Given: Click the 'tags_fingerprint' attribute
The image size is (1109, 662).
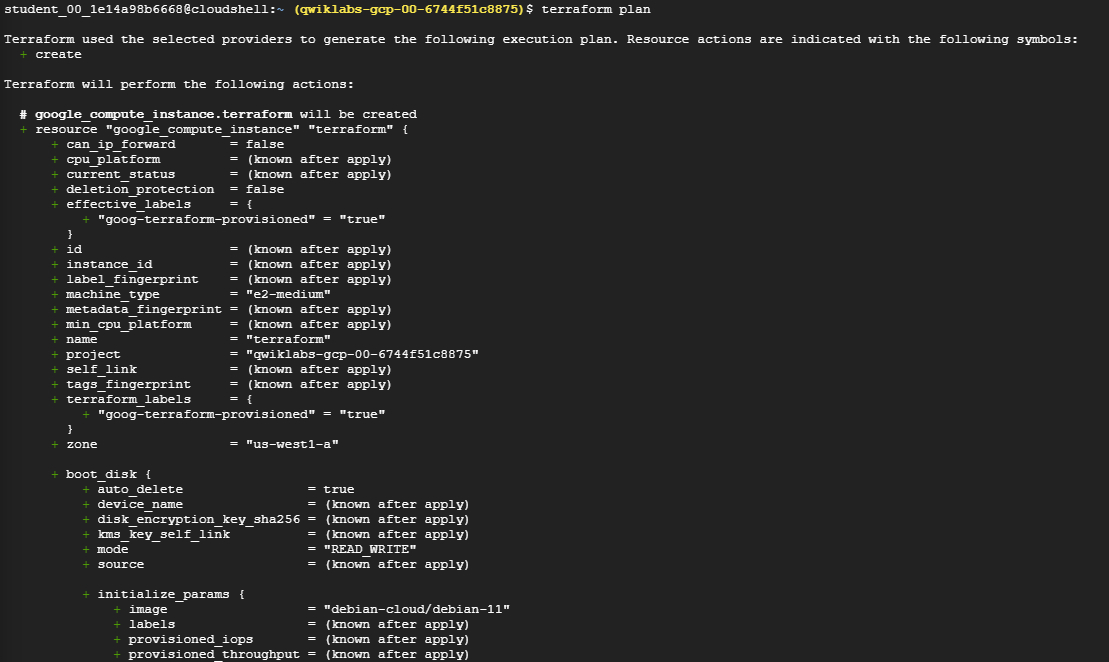Looking at the screenshot, I should click(x=129, y=384).
